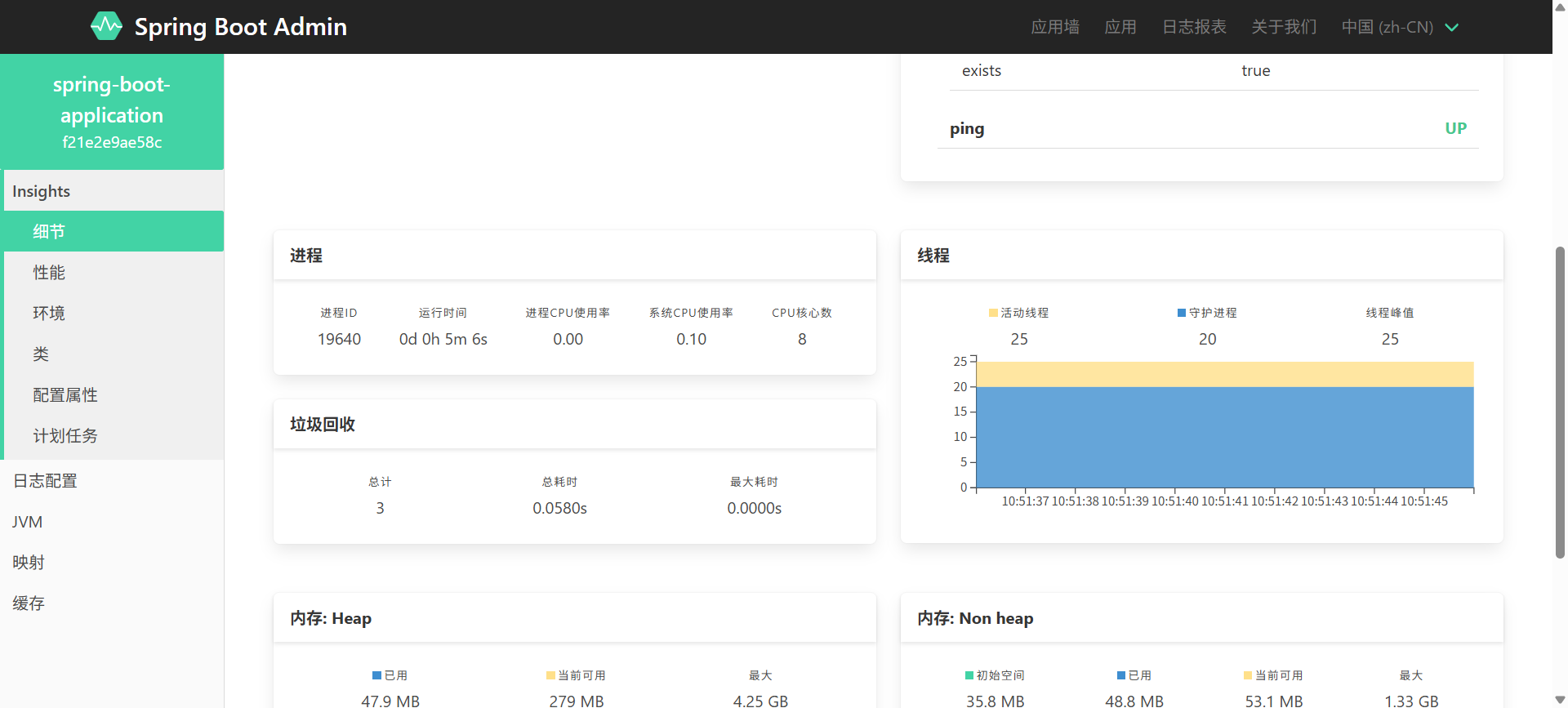Image resolution: width=1568 pixels, height=708 pixels.
Task: Open the 应用 navigation item
Action: coord(1120,27)
